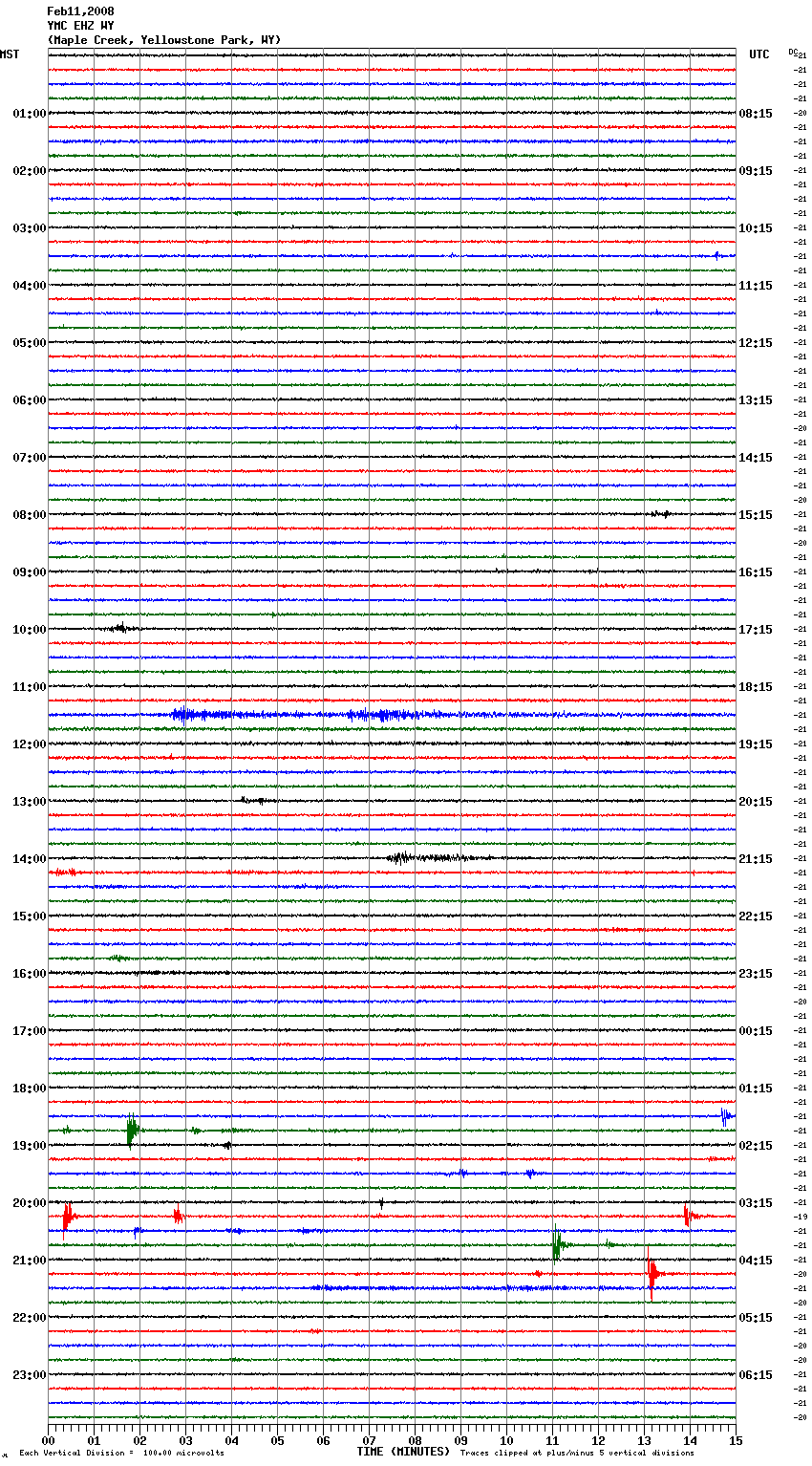Click the 03 minute axis tick label
This screenshot has width=812, height=1466.
(x=185, y=1440)
